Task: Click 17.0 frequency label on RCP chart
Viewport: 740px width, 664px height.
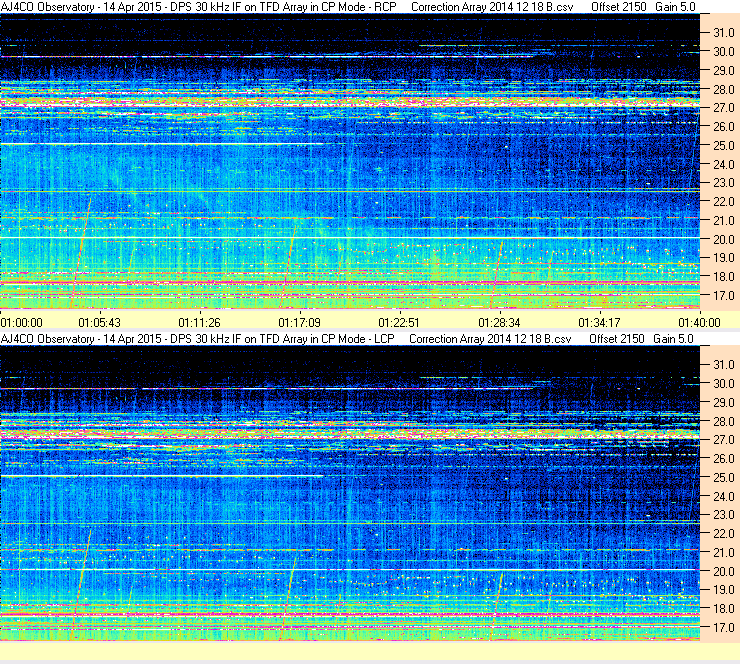Action: point(723,295)
